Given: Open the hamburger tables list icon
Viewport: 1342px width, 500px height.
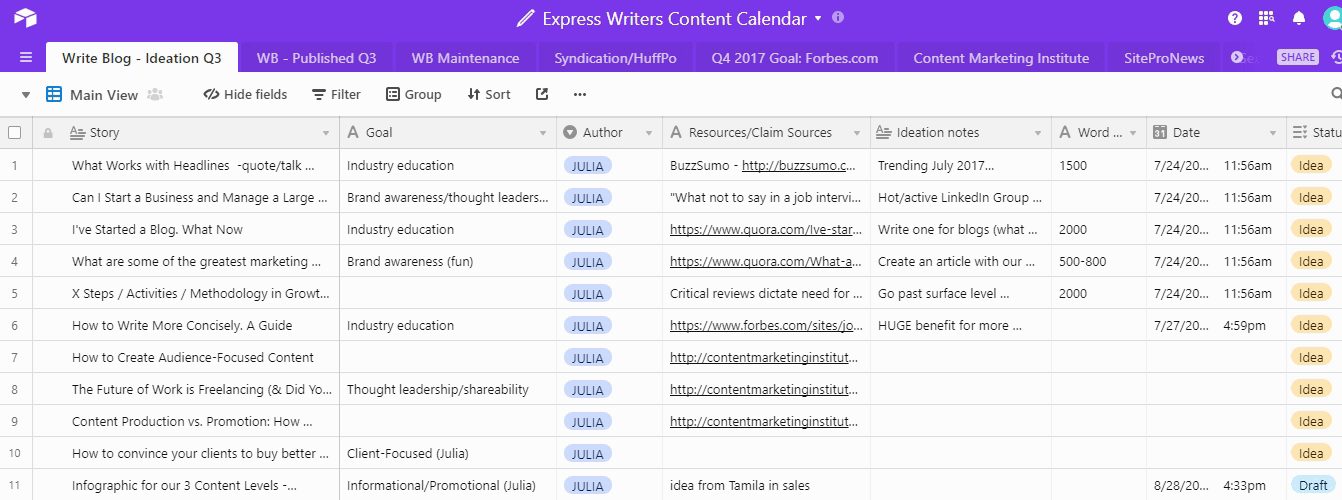Looking at the screenshot, I should click(x=26, y=58).
